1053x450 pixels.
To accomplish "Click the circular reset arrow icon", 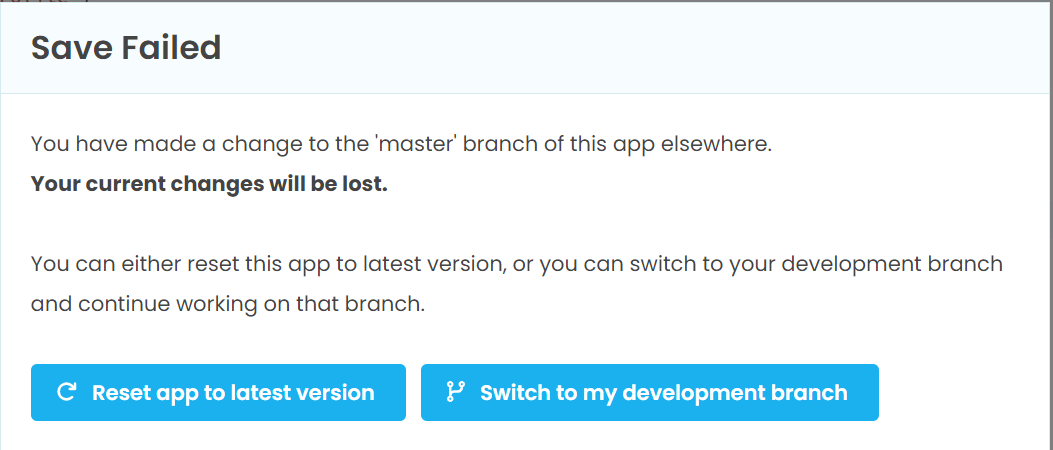I will [x=66, y=392].
